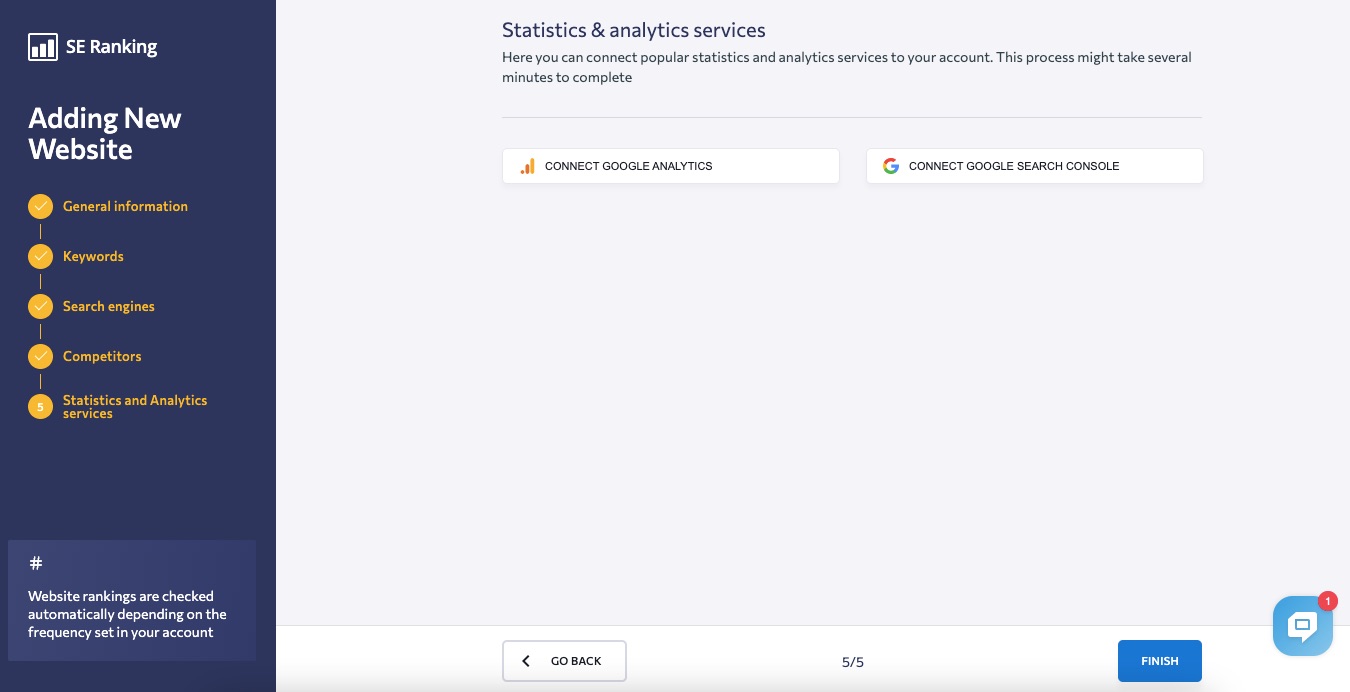Click the General information checkmark circle
Viewport: 1350px width, 692px height.
point(40,207)
